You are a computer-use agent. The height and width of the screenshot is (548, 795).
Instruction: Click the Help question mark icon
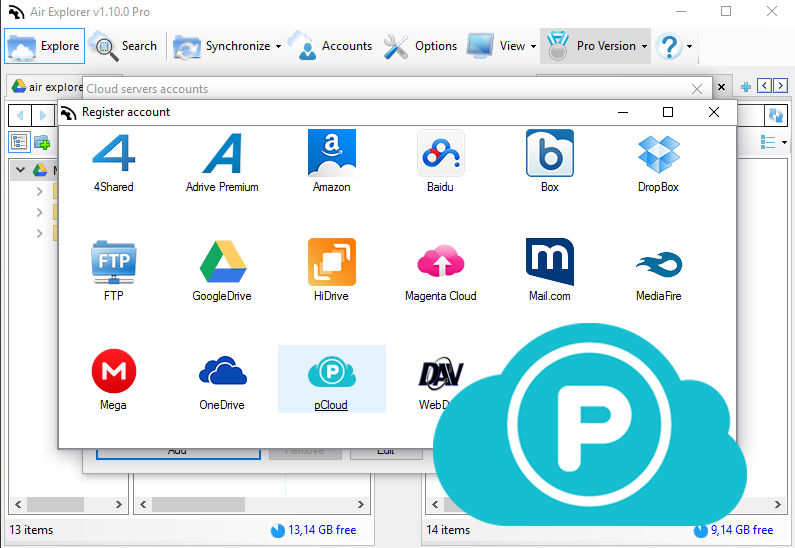(669, 46)
